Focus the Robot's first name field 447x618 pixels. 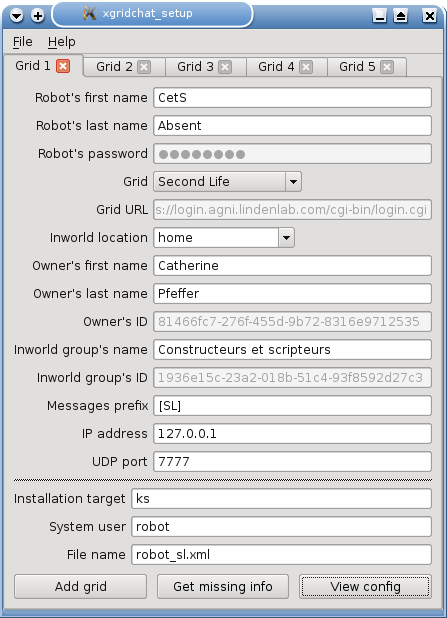tap(292, 98)
